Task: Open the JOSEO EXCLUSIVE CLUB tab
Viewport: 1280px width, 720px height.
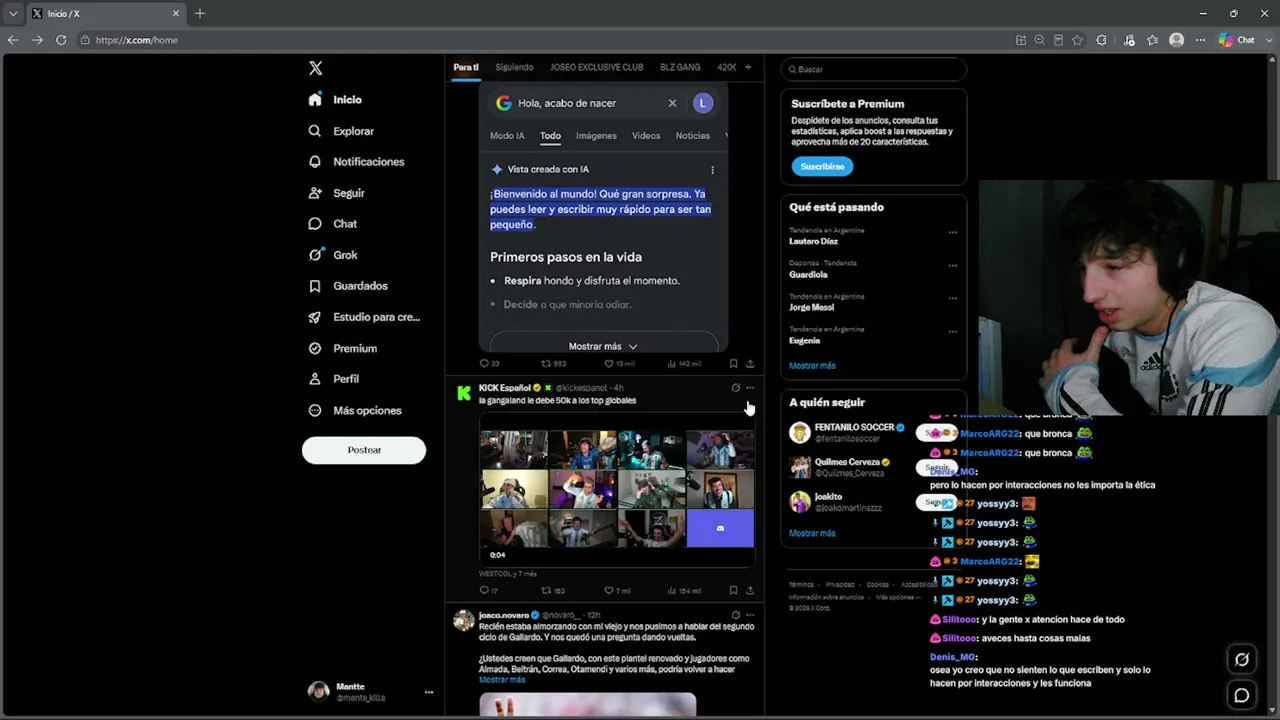Action: tap(596, 67)
